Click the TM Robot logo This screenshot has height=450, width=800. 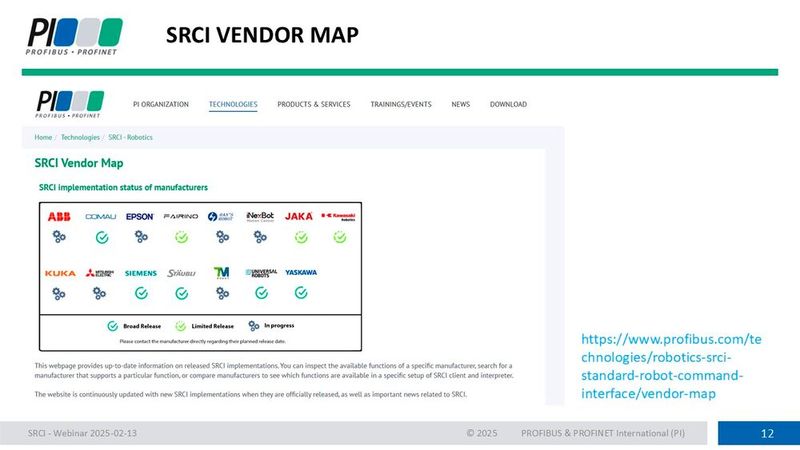[221, 273]
